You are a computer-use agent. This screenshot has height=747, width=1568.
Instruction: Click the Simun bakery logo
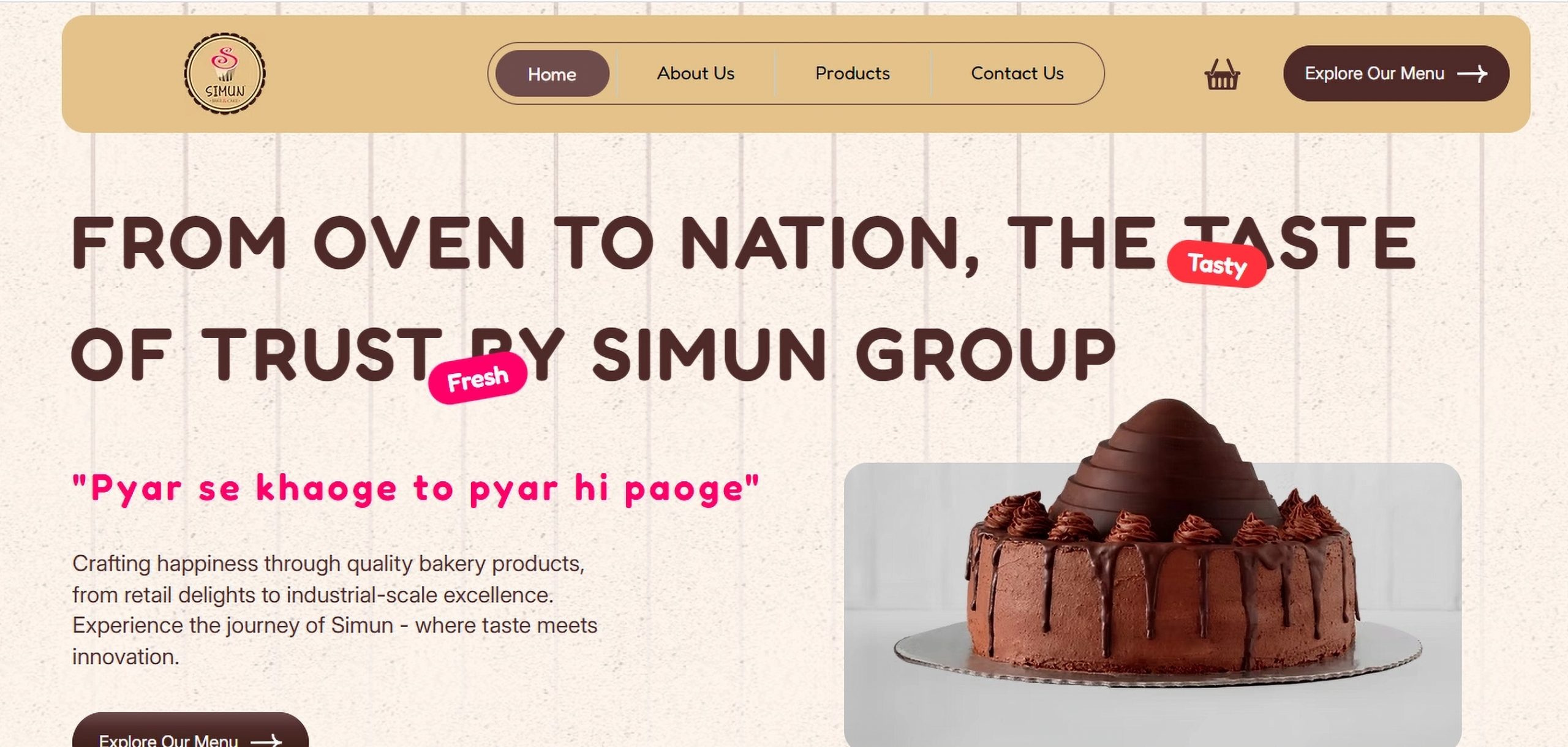[x=225, y=73]
